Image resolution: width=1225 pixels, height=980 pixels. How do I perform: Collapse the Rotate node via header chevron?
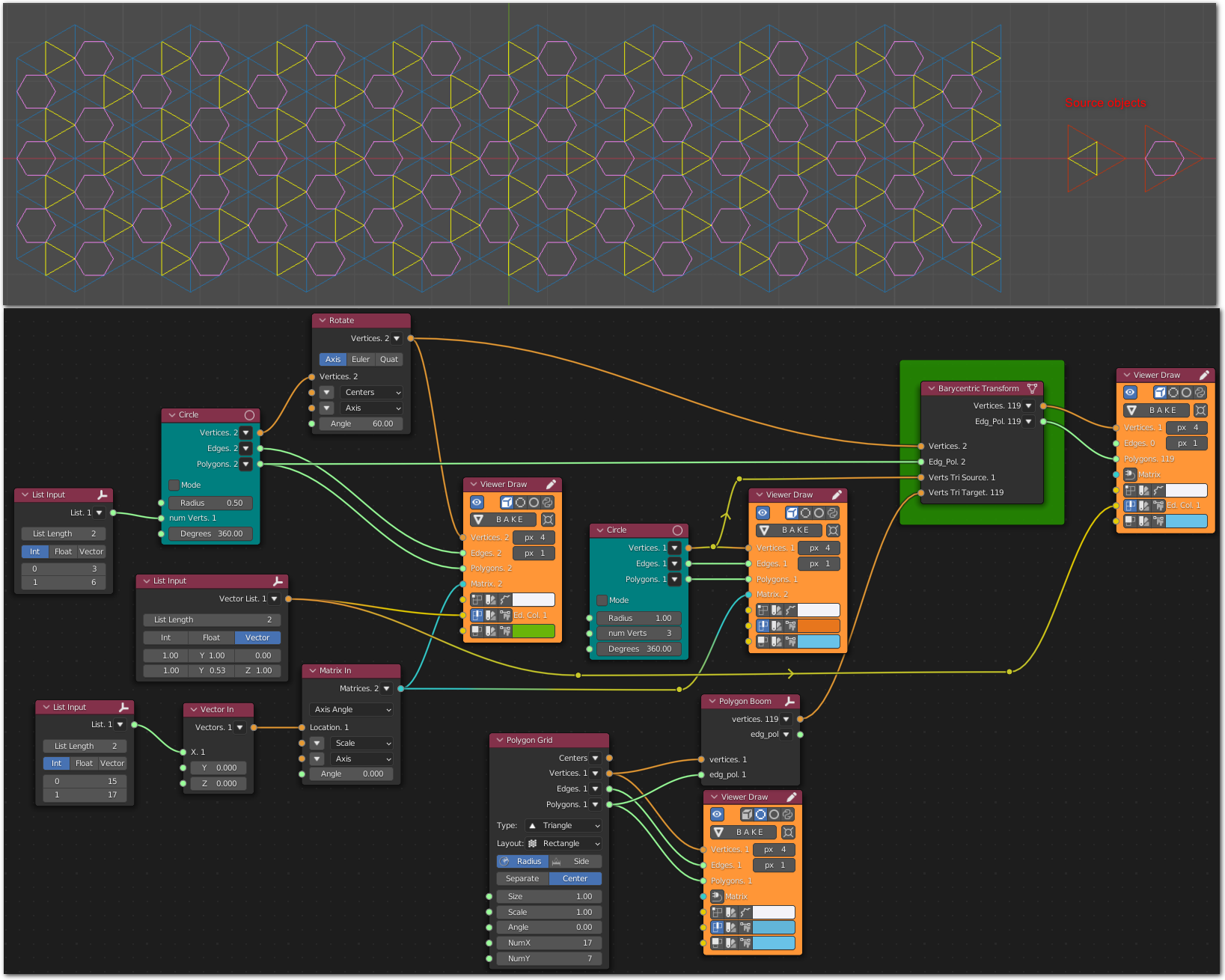click(323, 320)
